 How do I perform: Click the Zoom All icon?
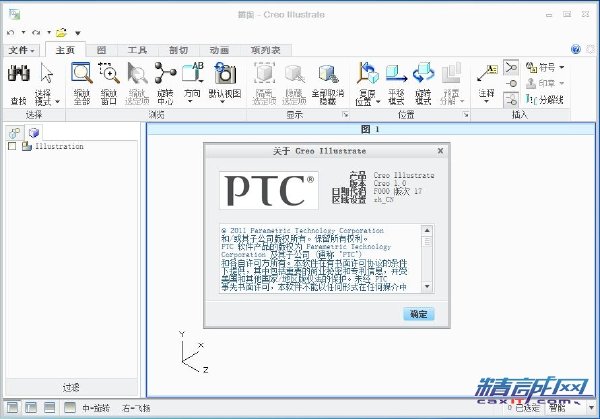click(82, 73)
